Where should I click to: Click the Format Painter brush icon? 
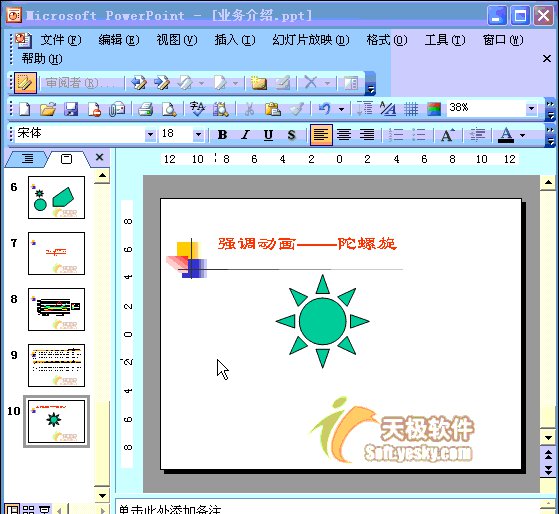[297, 109]
